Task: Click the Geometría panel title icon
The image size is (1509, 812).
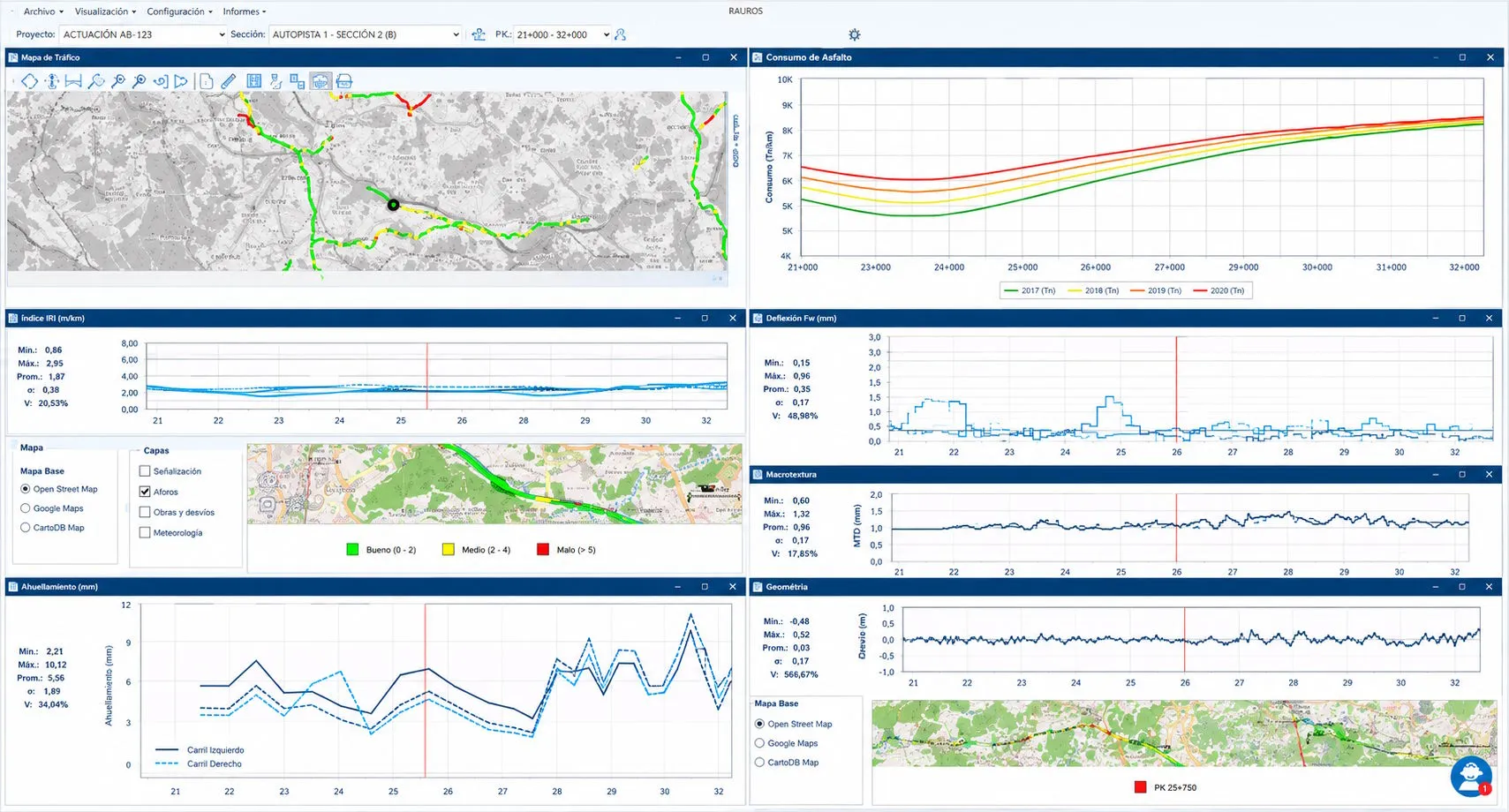Action: (x=758, y=586)
